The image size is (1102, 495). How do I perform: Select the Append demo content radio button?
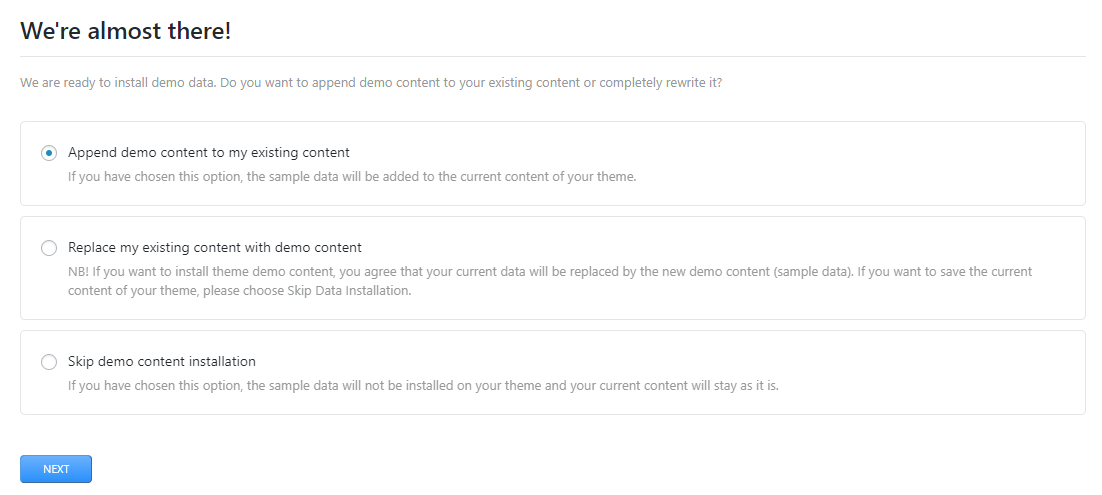[x=49, y=153]
